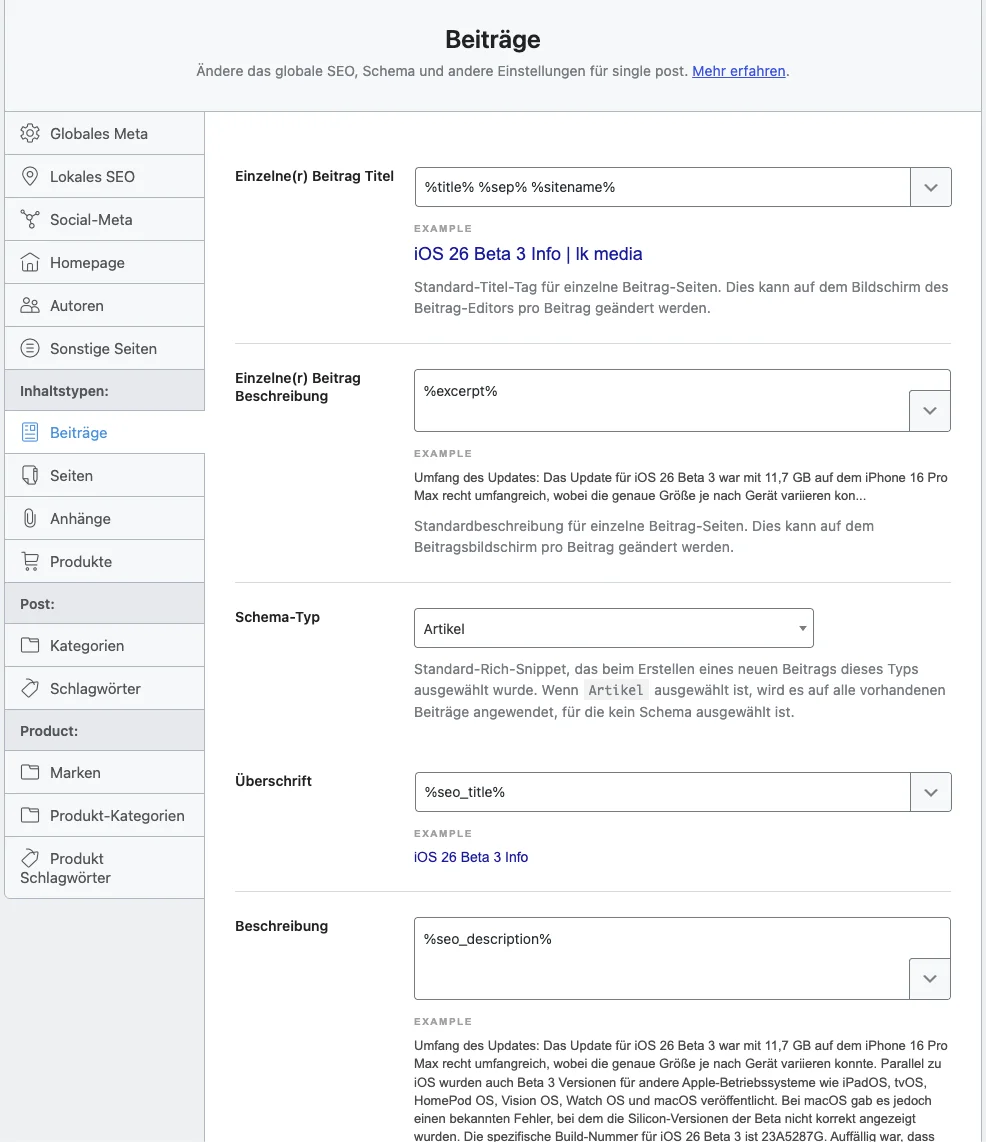986x1142 pixels.
Task: Click the tag icon beside Schlagwörter
Action: pyautogui.click(x=30, y=689)
